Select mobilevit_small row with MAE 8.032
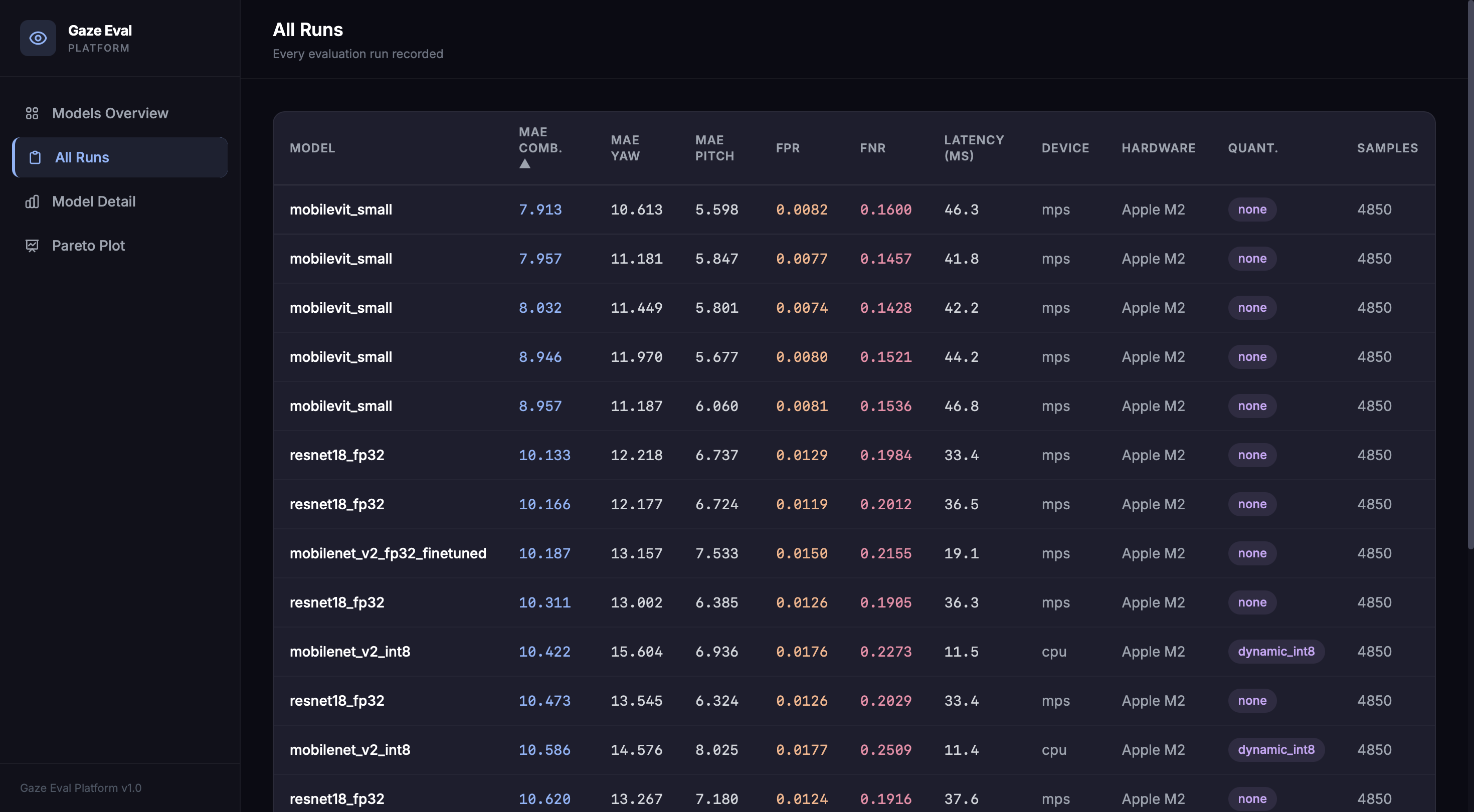The image size is (1474, 812). (854, 308)
